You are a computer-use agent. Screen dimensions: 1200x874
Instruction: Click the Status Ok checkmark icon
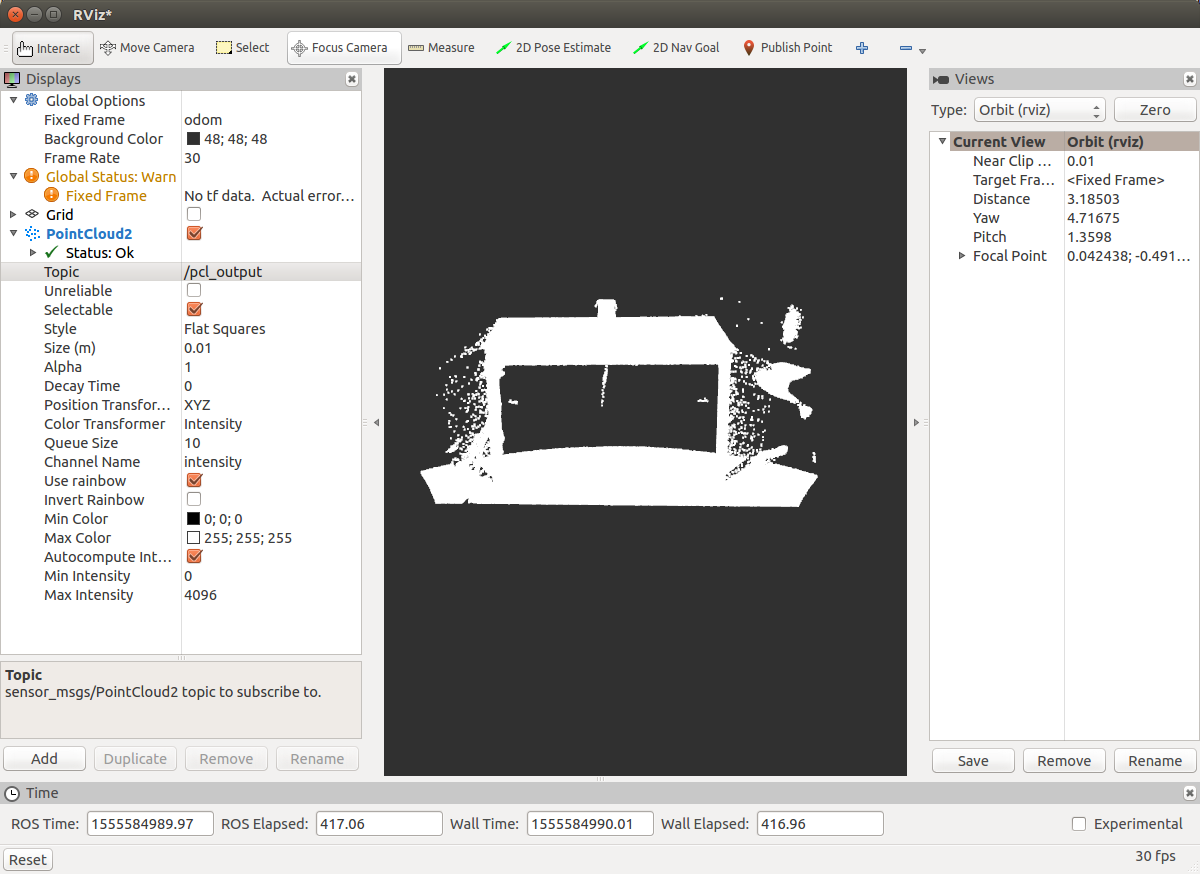pyautogui.click(x=52, y=252)
